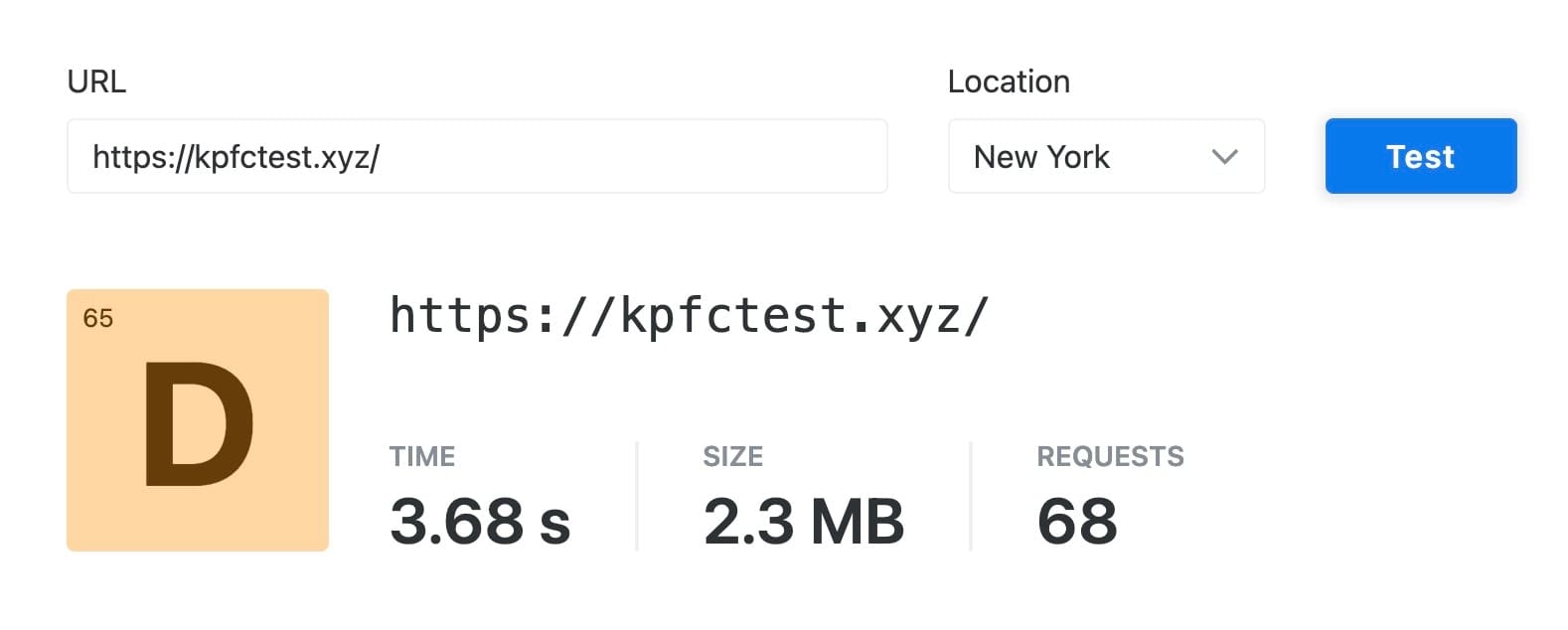This screenshot has width=1568, height=630.
Task: Click the large D grade letter
Action: 198,424
